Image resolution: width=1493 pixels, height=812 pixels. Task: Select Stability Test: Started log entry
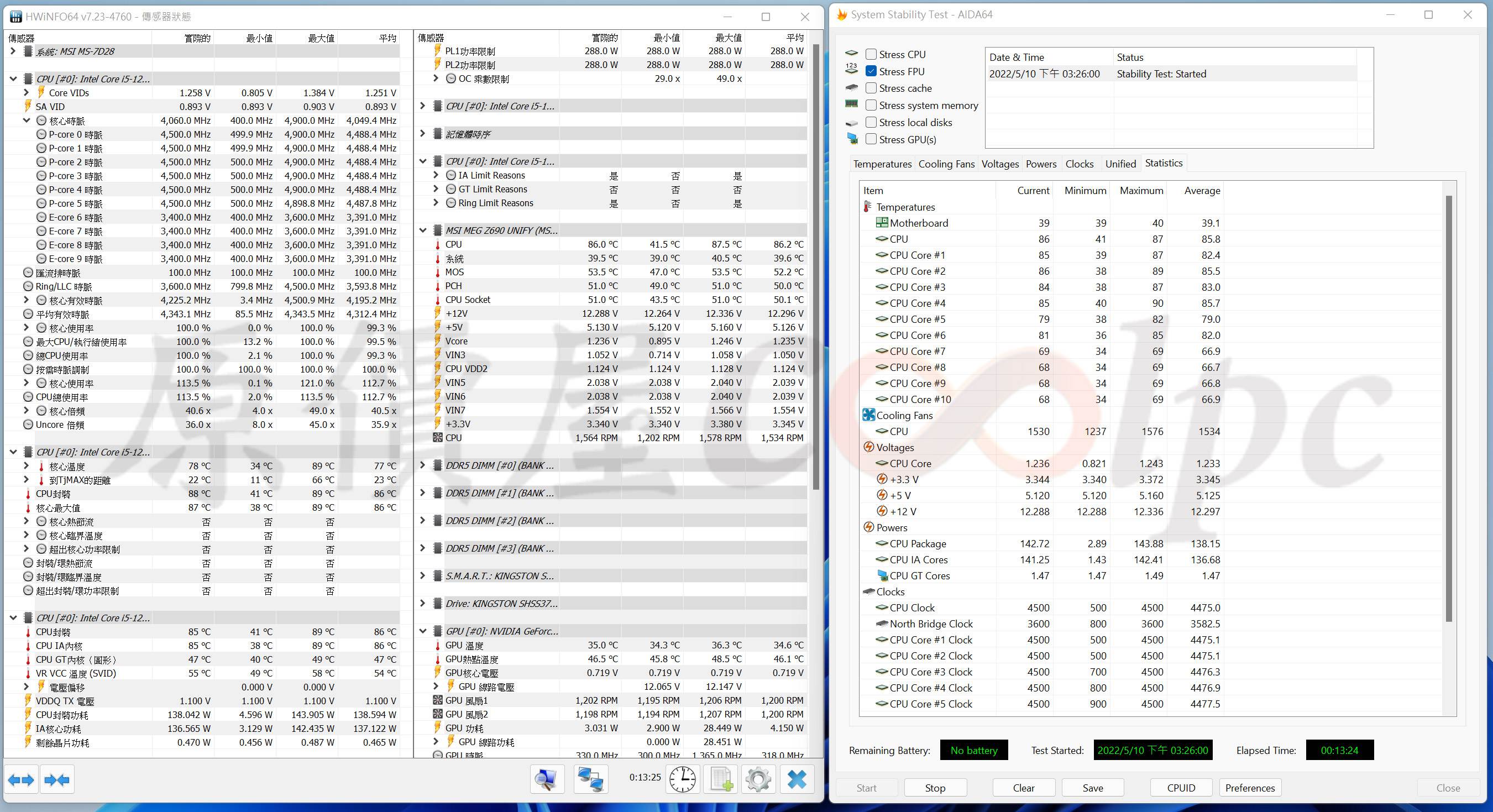point(1171,74)
